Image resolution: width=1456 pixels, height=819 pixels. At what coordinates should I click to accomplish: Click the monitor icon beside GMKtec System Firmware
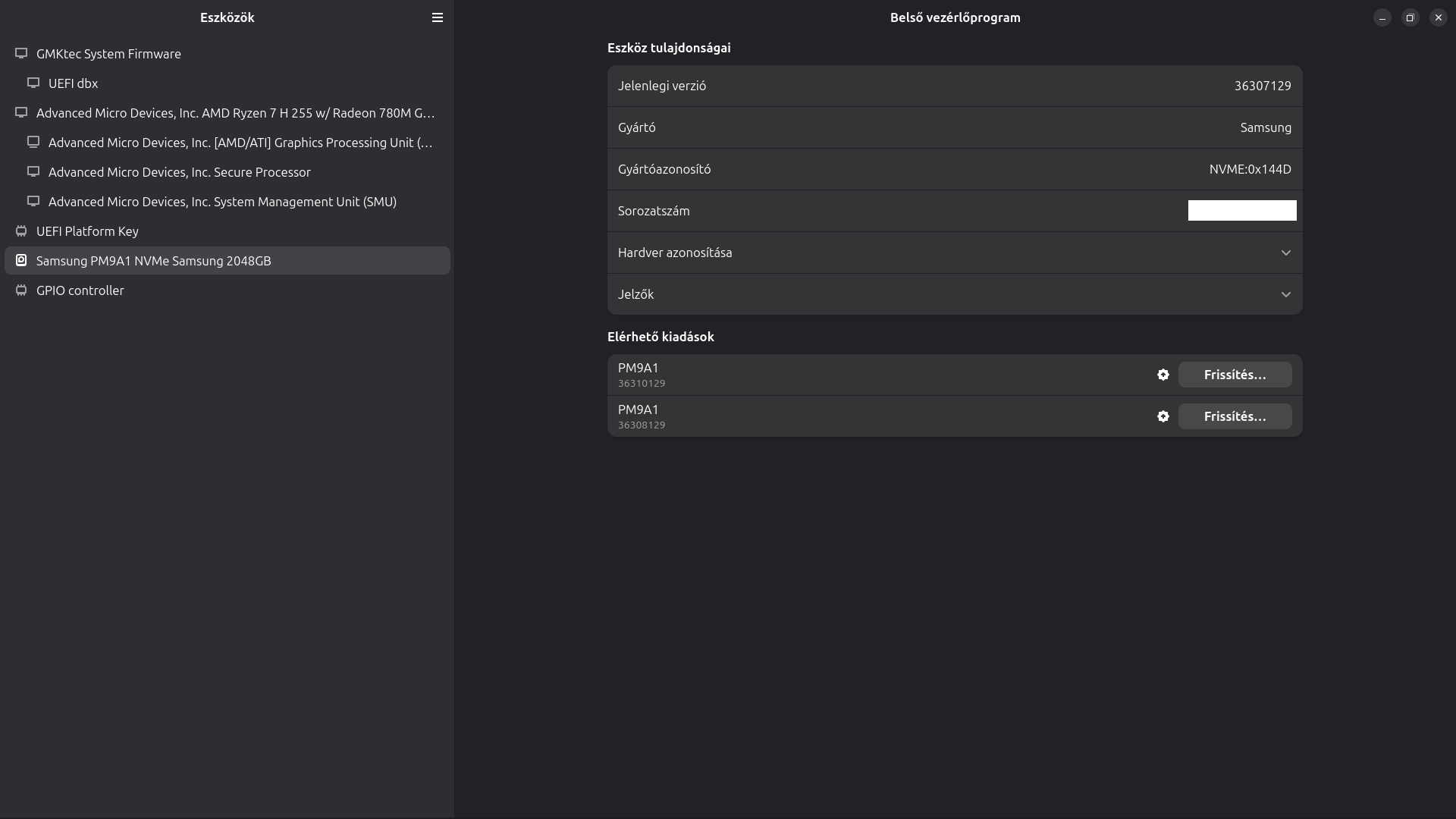point(21,54)
